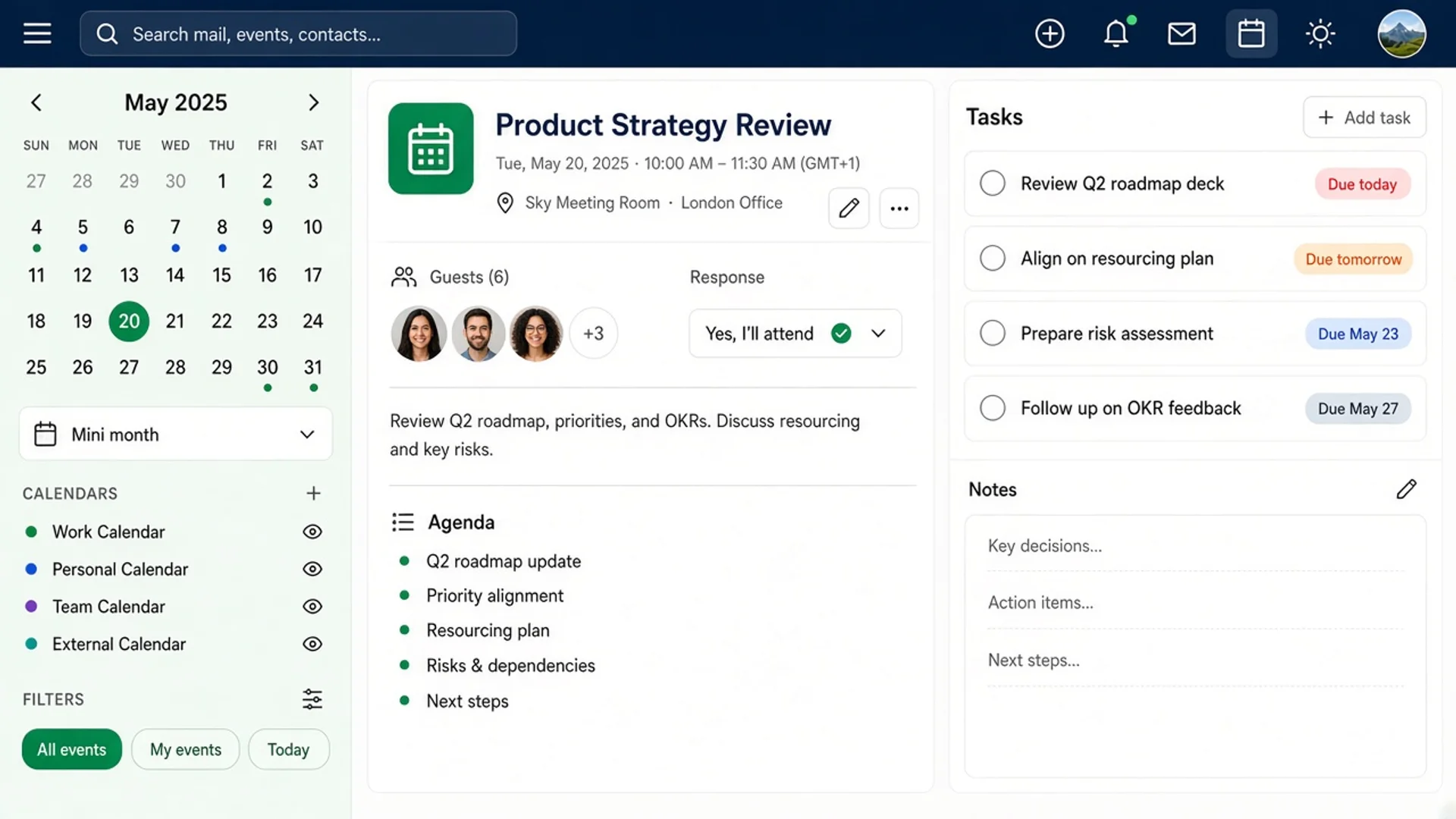
Task: Click the Due today badge
Action: pos(1362,184)
